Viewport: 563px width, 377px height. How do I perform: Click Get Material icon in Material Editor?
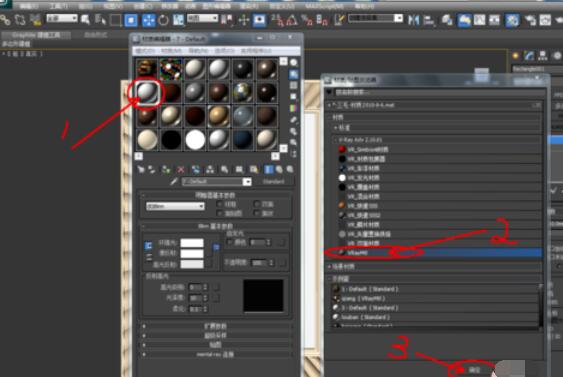pos(141,169)
